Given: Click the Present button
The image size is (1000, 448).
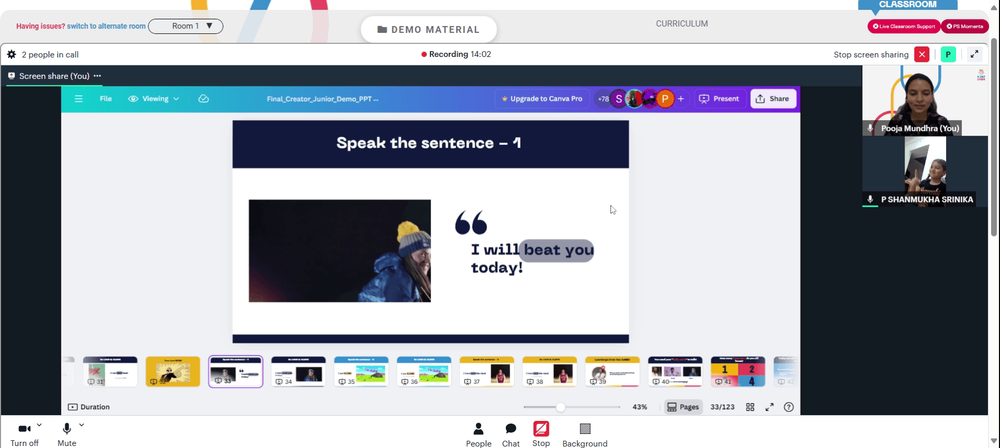Looking at the screenshot, I should click(x=719, y=99).
